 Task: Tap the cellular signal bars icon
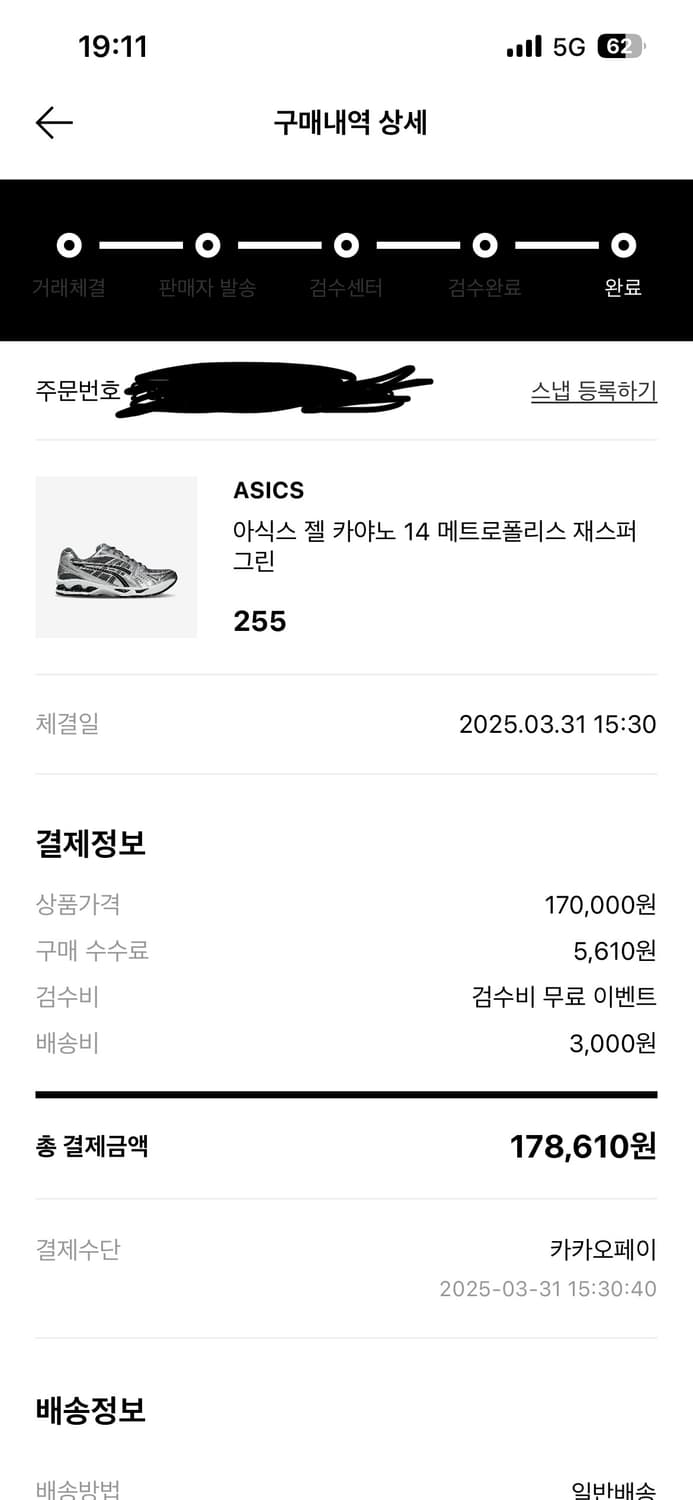pyautogui.click(x=524, y=46)
